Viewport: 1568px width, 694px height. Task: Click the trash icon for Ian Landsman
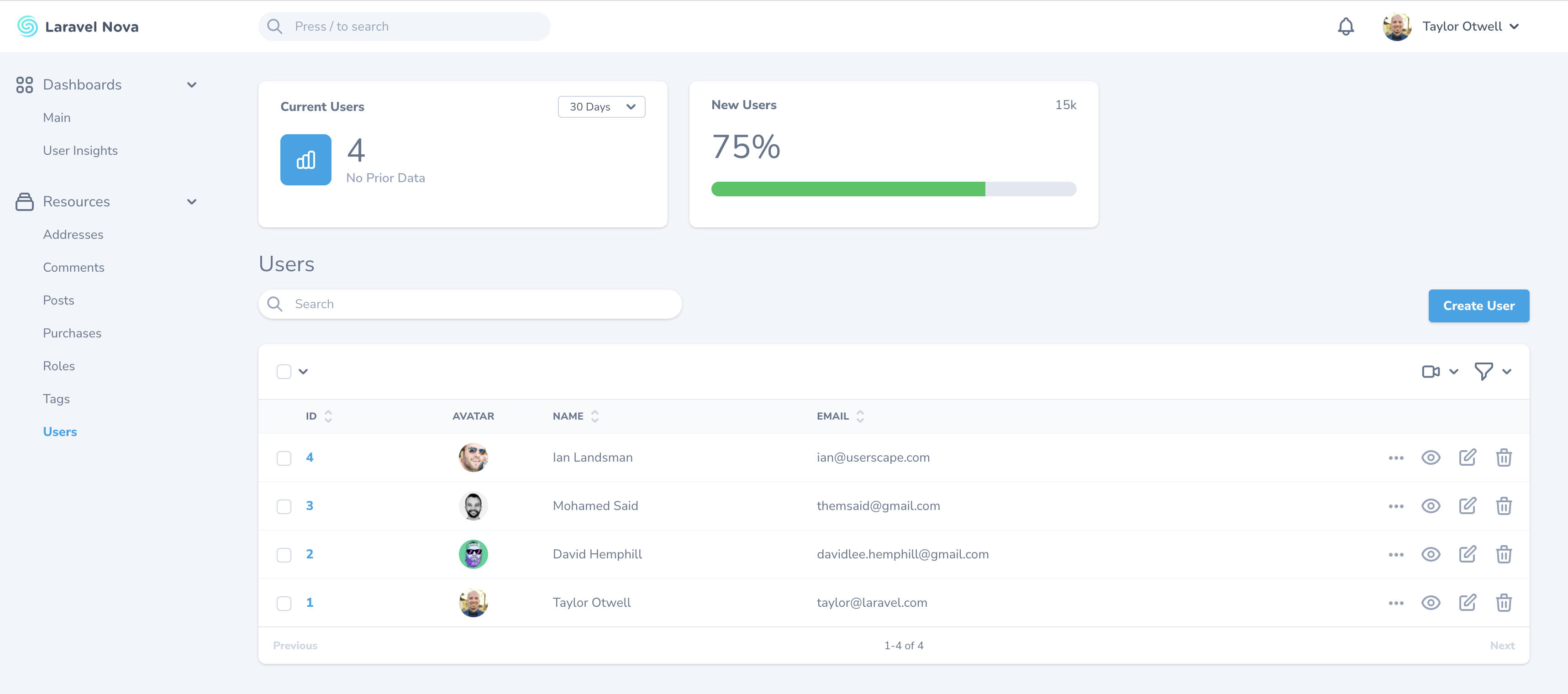click(1504, 457)
